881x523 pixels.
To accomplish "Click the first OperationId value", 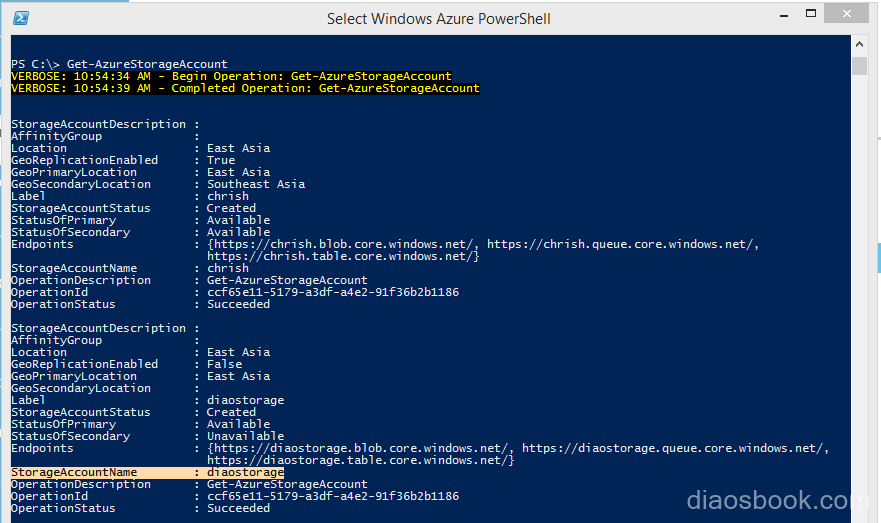I will tap(333, 292).
